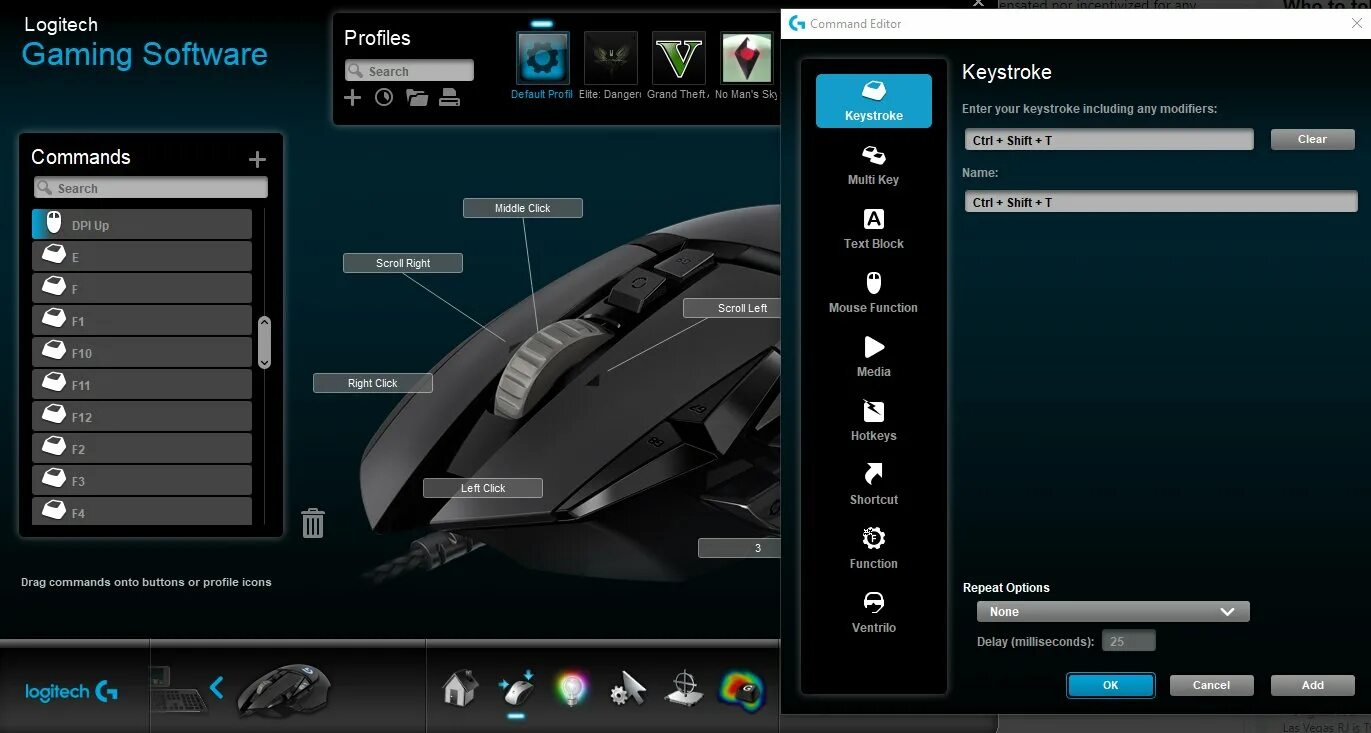Select the F11 command

coord(142,384)
